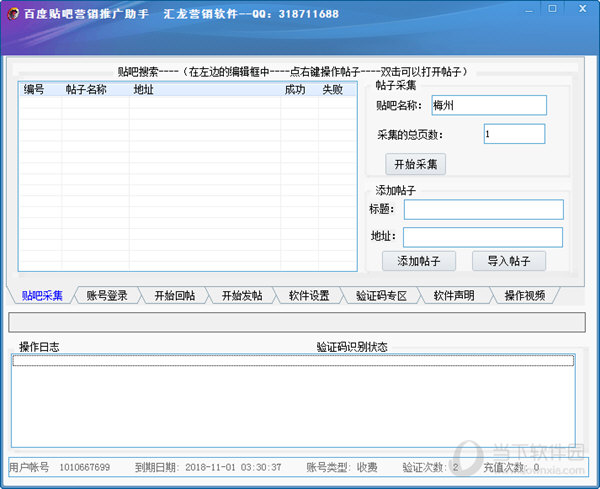Select the 开始发帖 tab
This screenshot has width=600, height=489.
tap(242, 295)
